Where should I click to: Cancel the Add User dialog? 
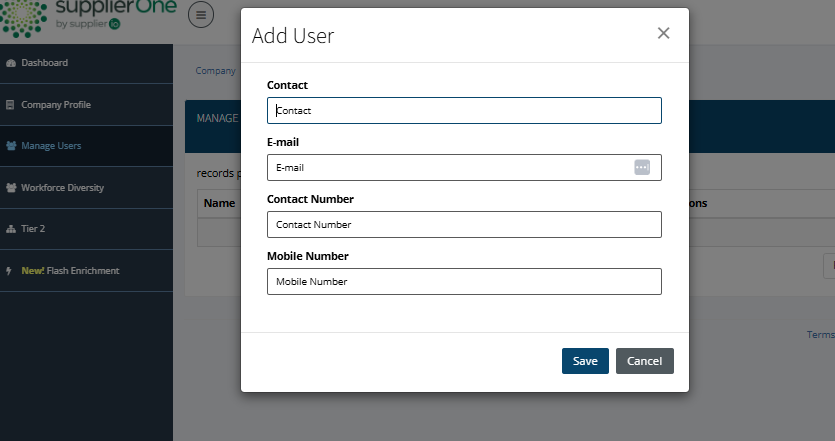click(x=645, y=361)
